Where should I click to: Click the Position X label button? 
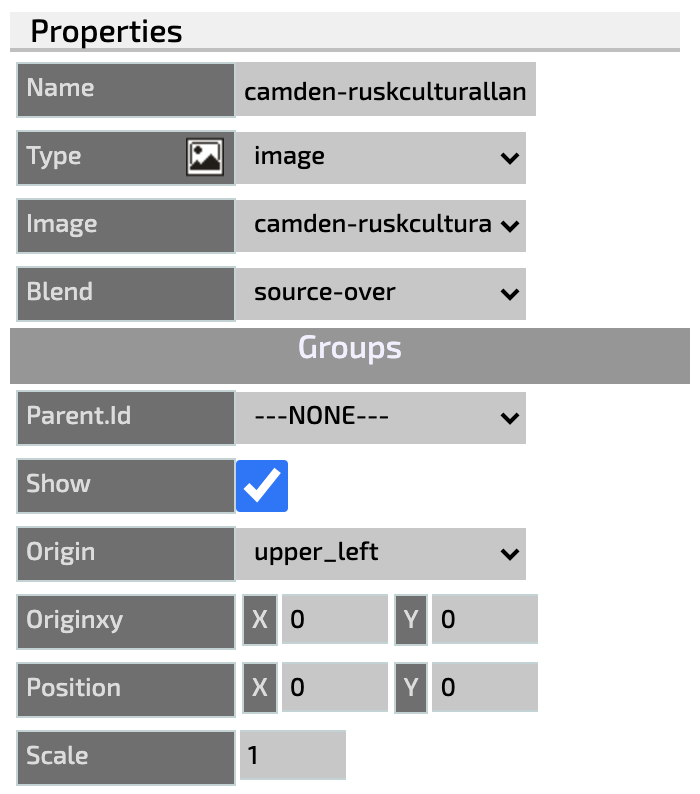pyautogui.click(x=260, y=687)
